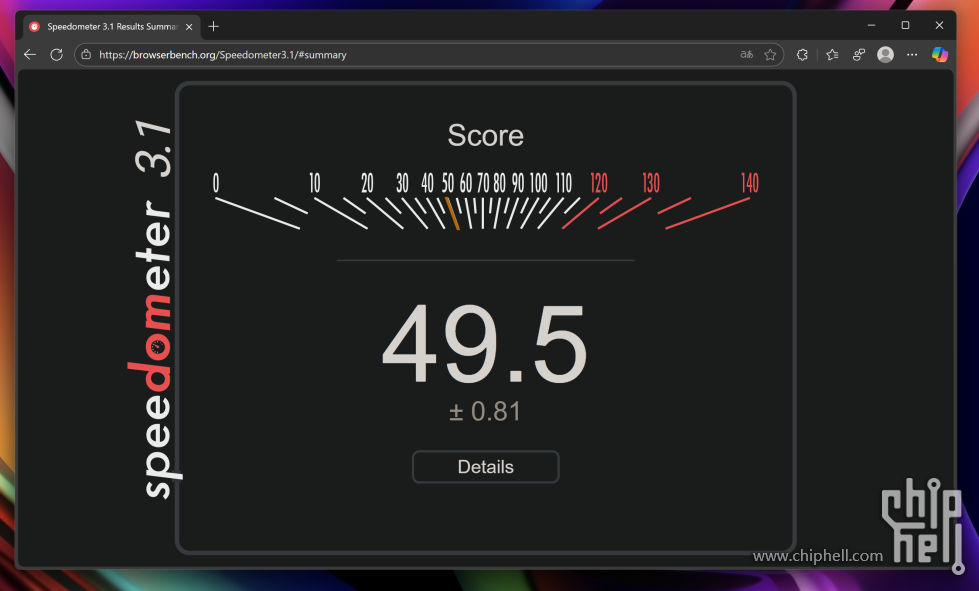Click the red 130 gauge label
The height and width of the screenshot is (591, 979).
[651, 183]
